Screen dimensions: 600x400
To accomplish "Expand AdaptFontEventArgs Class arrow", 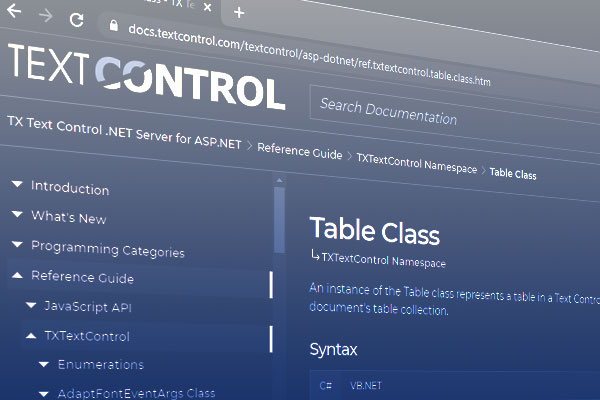I will (44, 393).
